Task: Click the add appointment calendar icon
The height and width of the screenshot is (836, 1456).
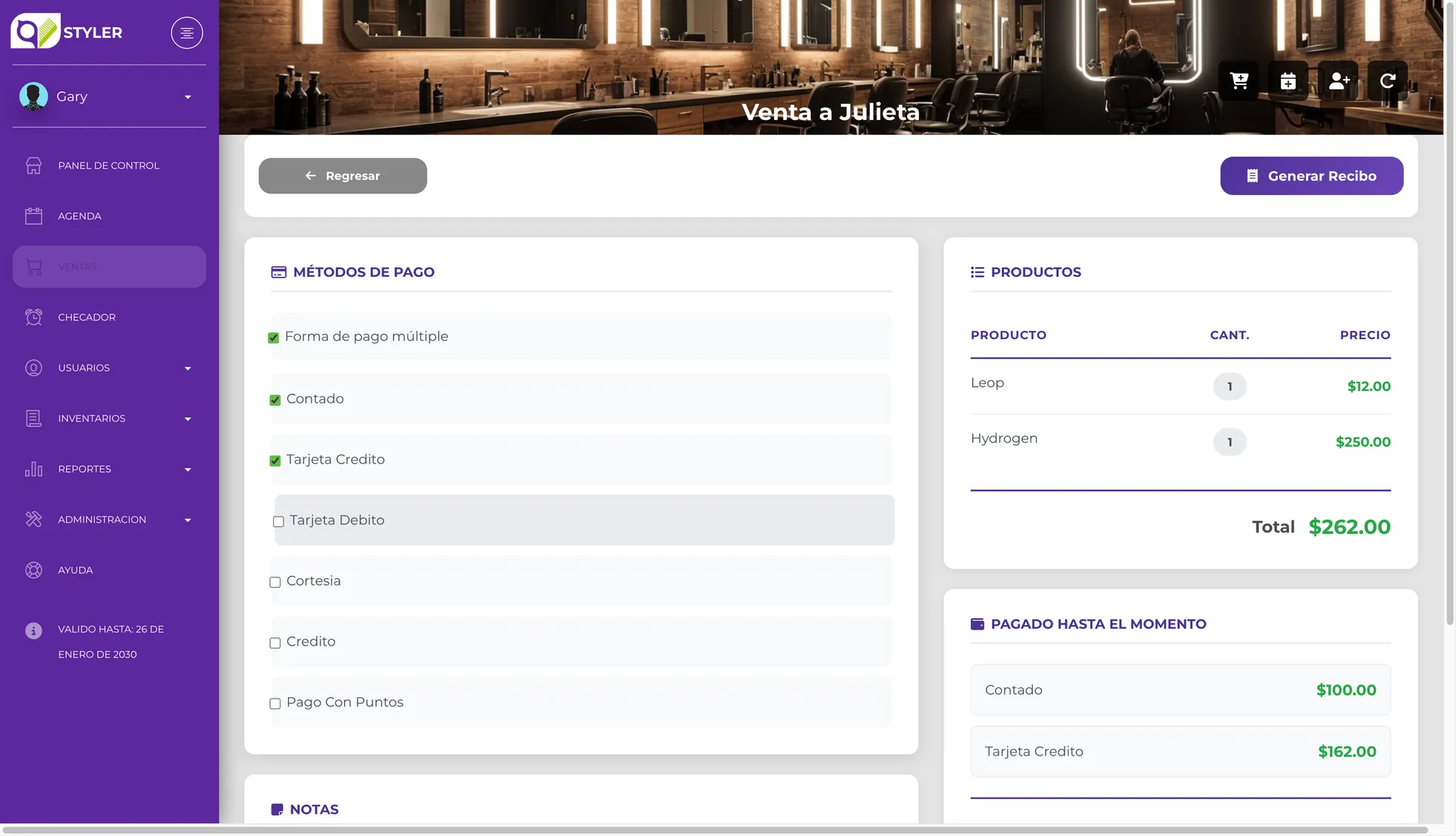Action: (x=1288, y=81)
